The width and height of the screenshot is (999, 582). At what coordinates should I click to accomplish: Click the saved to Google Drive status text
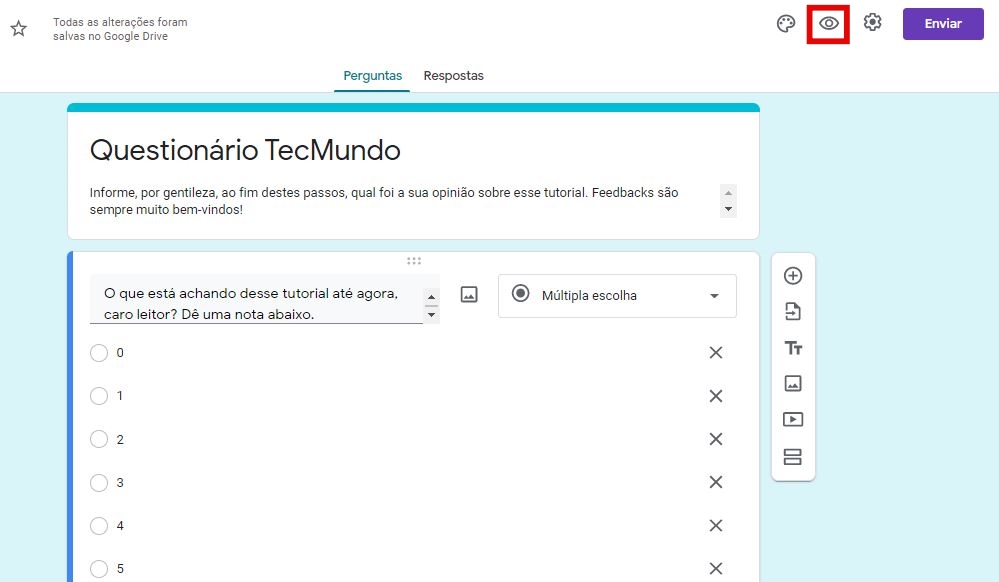coord(120,29)
